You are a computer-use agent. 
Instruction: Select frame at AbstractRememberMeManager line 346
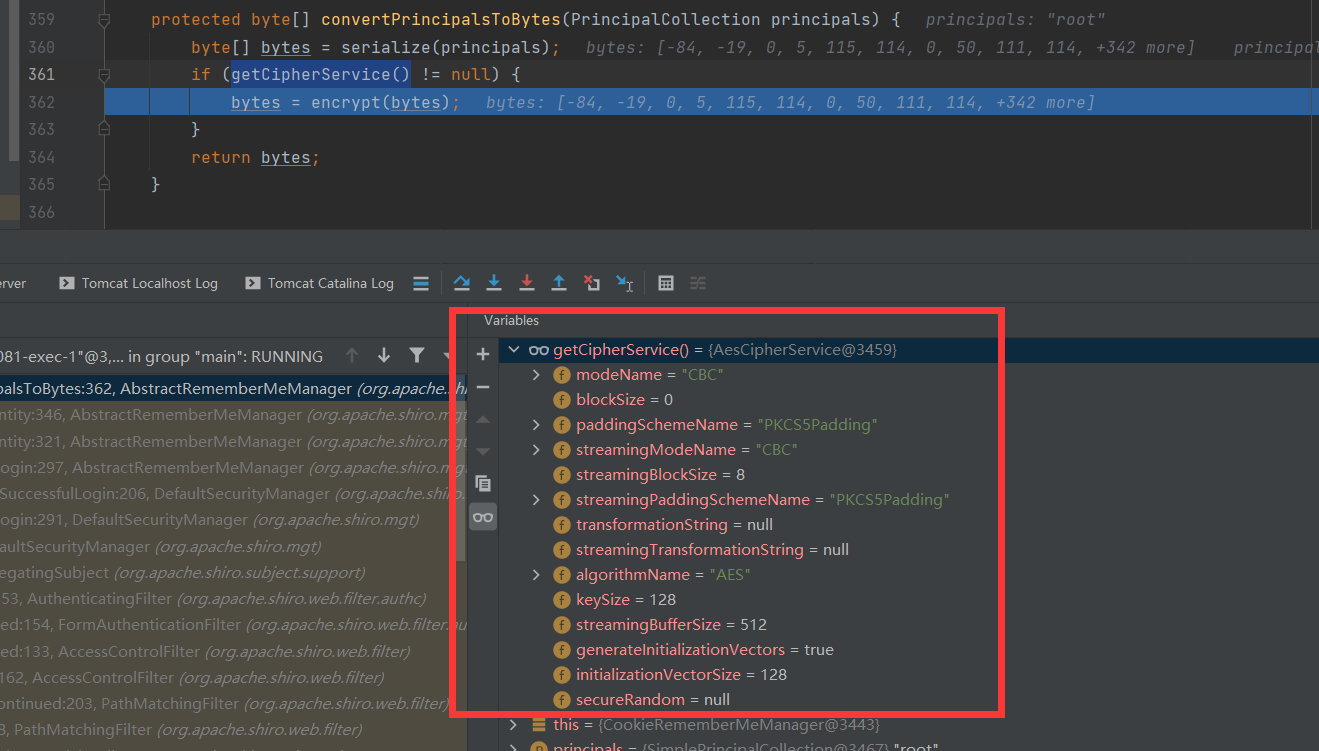tap(234, 414)
